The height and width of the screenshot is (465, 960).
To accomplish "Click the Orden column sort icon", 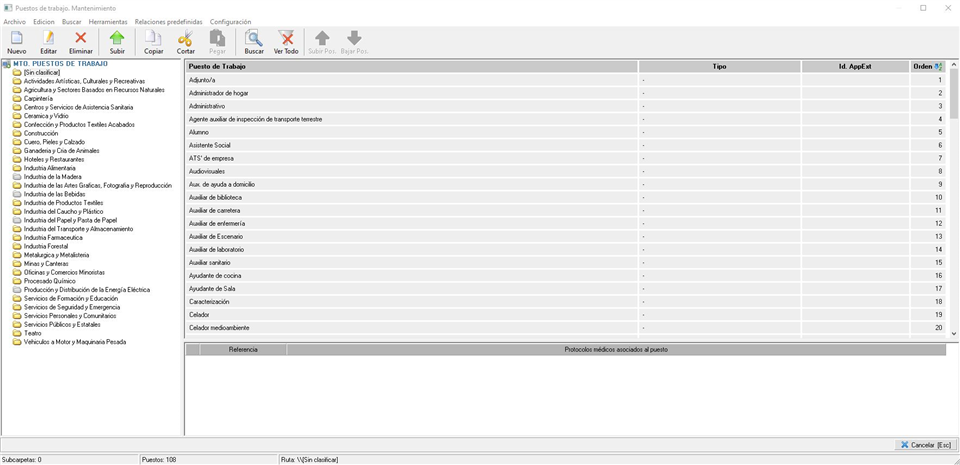I will pos(939,67).
